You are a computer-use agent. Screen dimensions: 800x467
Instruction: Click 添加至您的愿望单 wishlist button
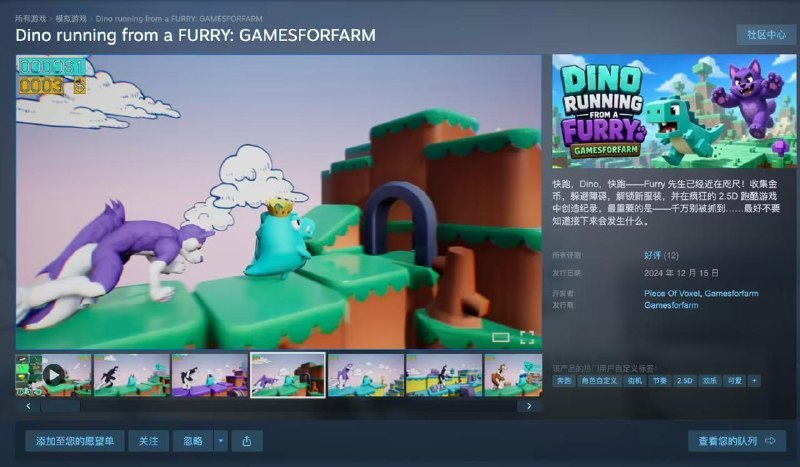click(74, 441)
